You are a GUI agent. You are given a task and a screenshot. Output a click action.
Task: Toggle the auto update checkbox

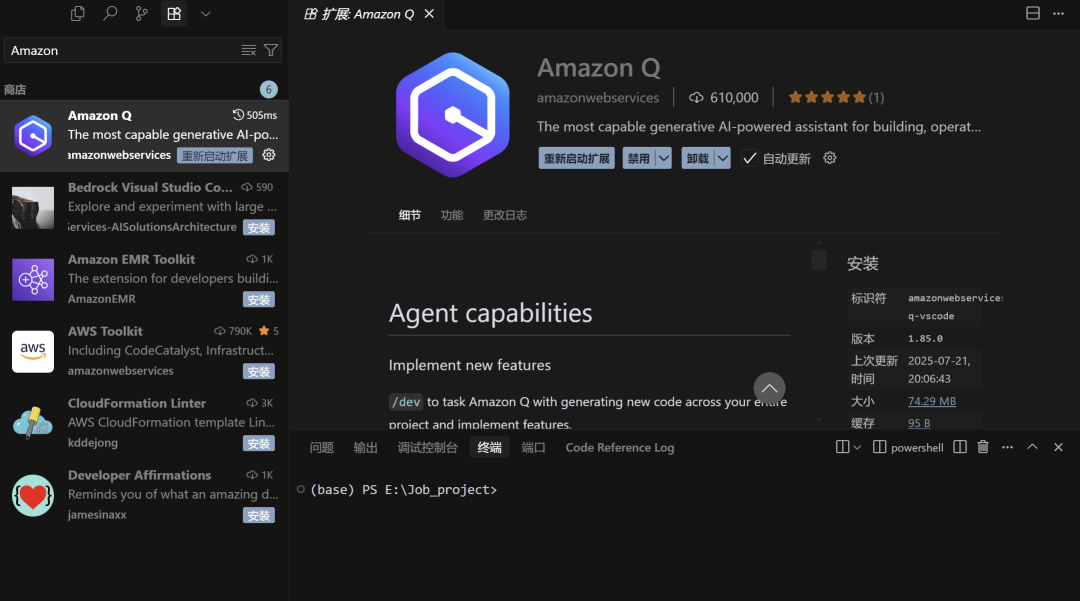click(749, 158)
